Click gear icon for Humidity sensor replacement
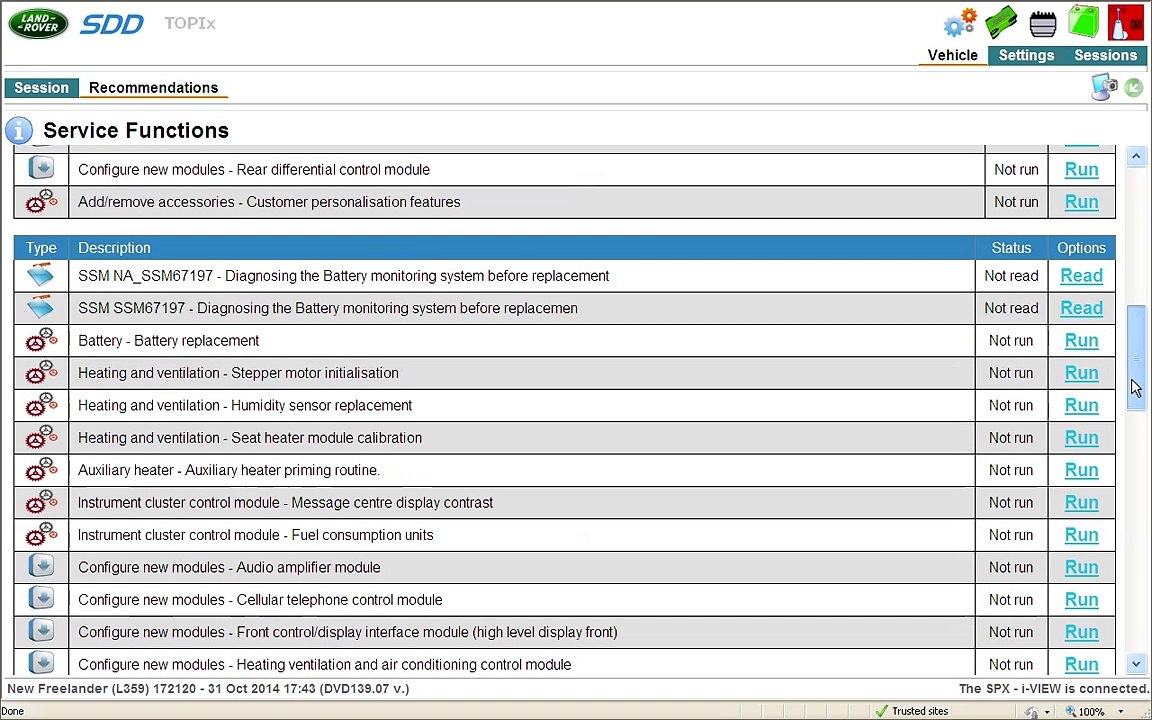Image resolution: width=1152 pixels, height=720 pixels. tap(42, 405)
